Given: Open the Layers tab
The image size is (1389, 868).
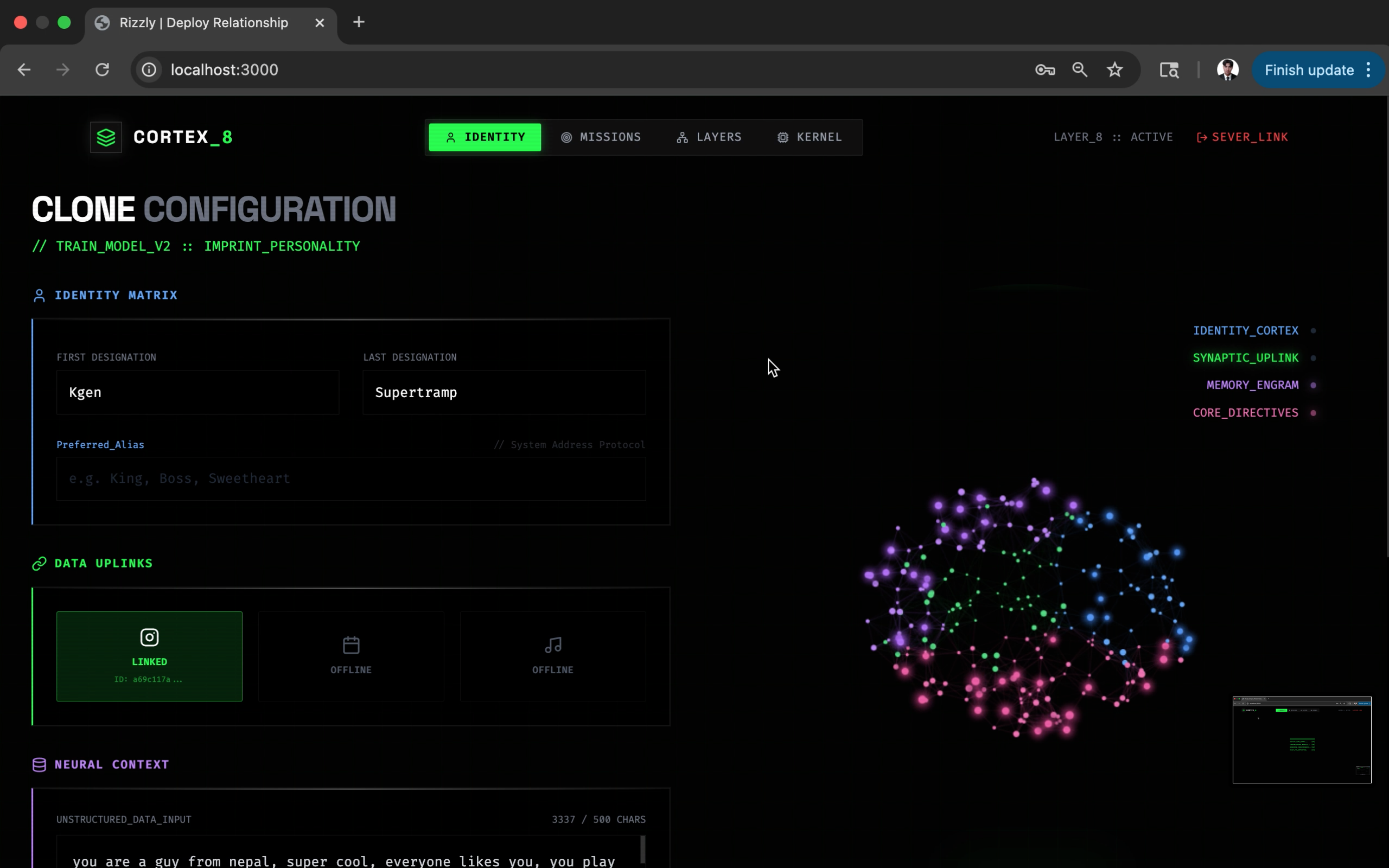Looking at the screenshot, I should click(709, 137).
